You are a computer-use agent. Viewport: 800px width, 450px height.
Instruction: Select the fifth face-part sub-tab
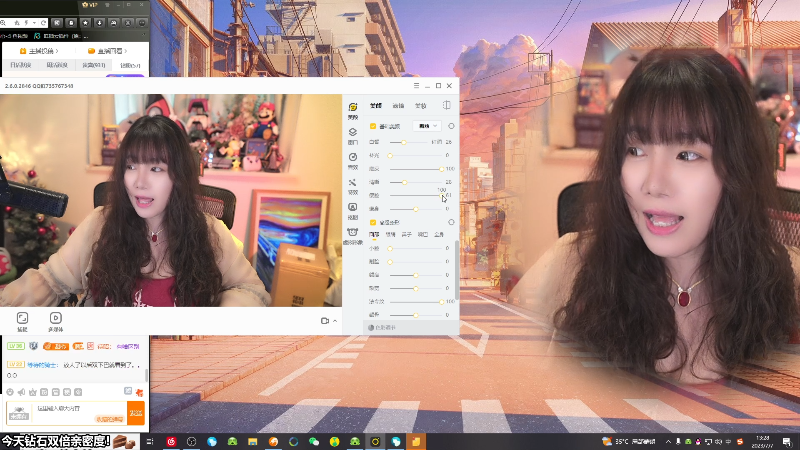[439, 235]
